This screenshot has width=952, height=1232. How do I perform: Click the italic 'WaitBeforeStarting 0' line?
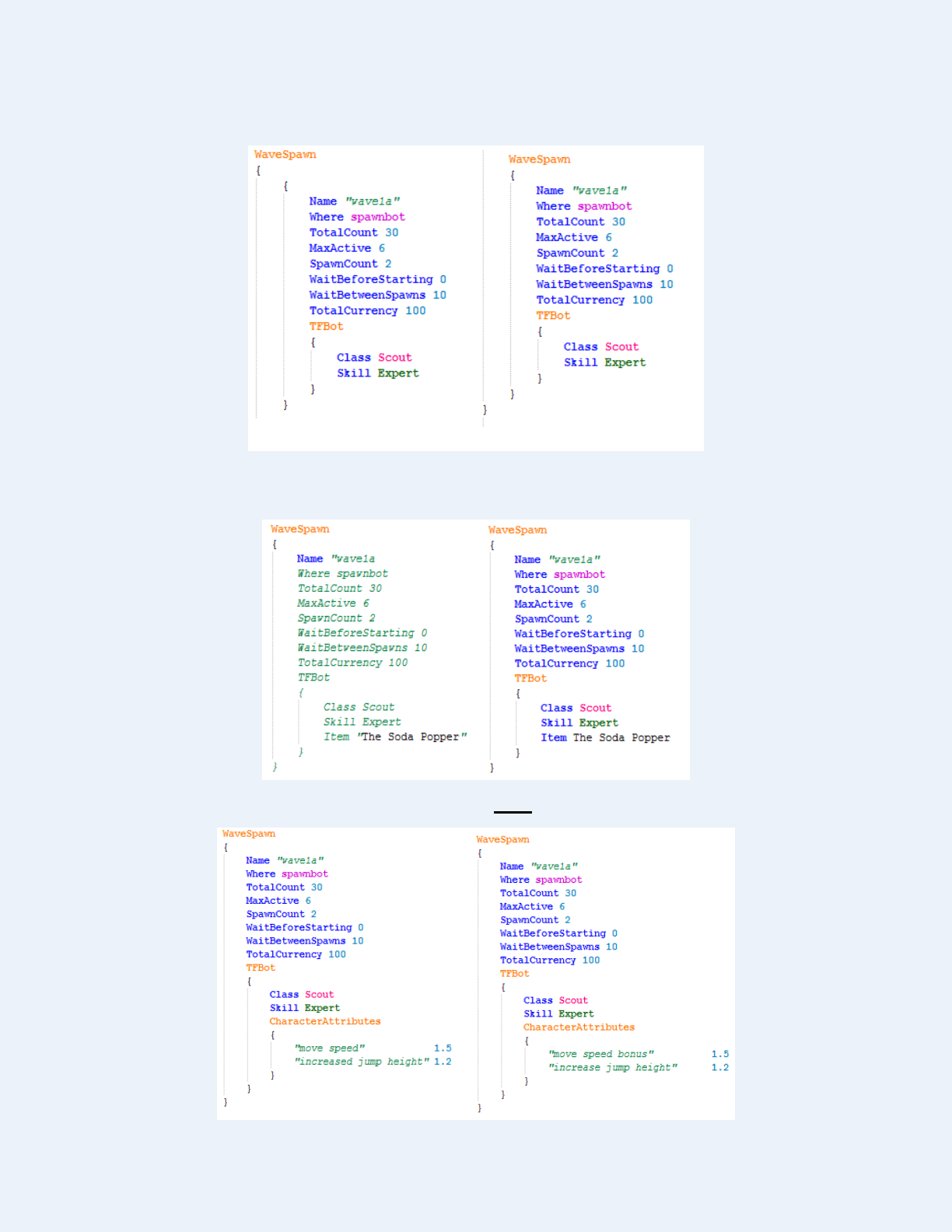coord(362,632)
